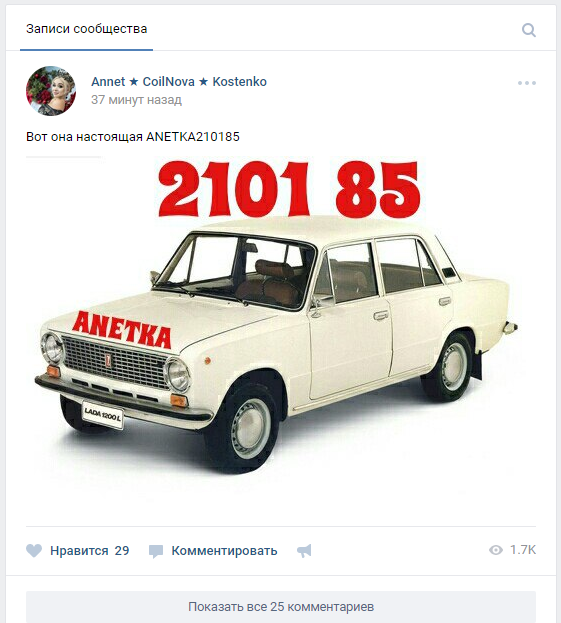Show who liked via the 29 count
The width and height of the screenshot is (561, 623).
(122, 551)
